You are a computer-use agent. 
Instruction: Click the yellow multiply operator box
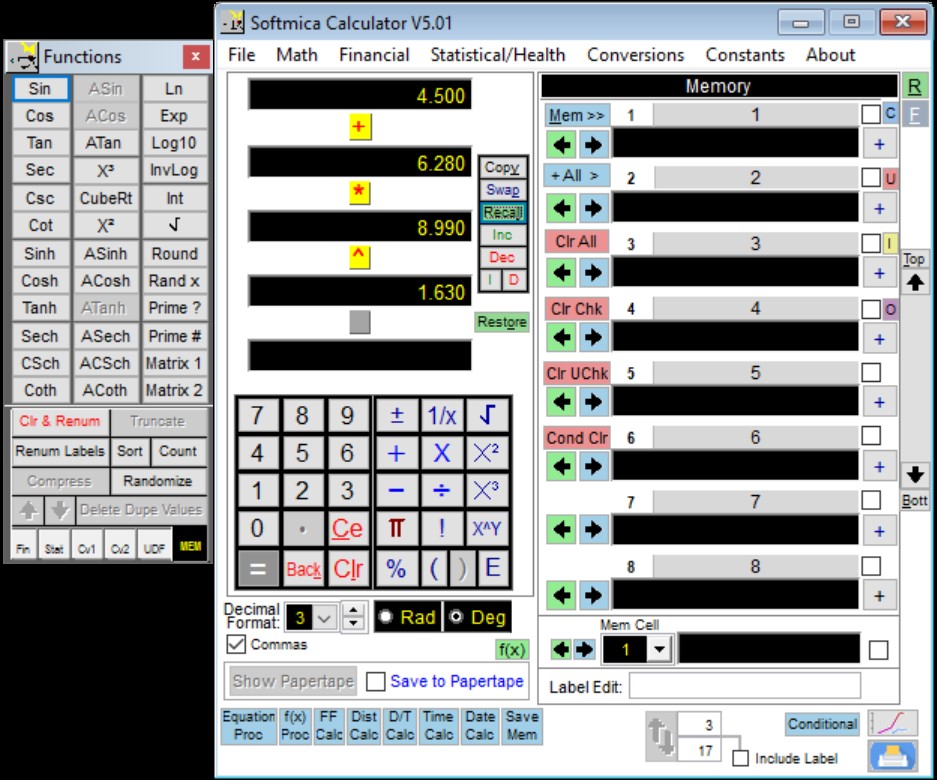pyautogui.click(x=359, y=192)
